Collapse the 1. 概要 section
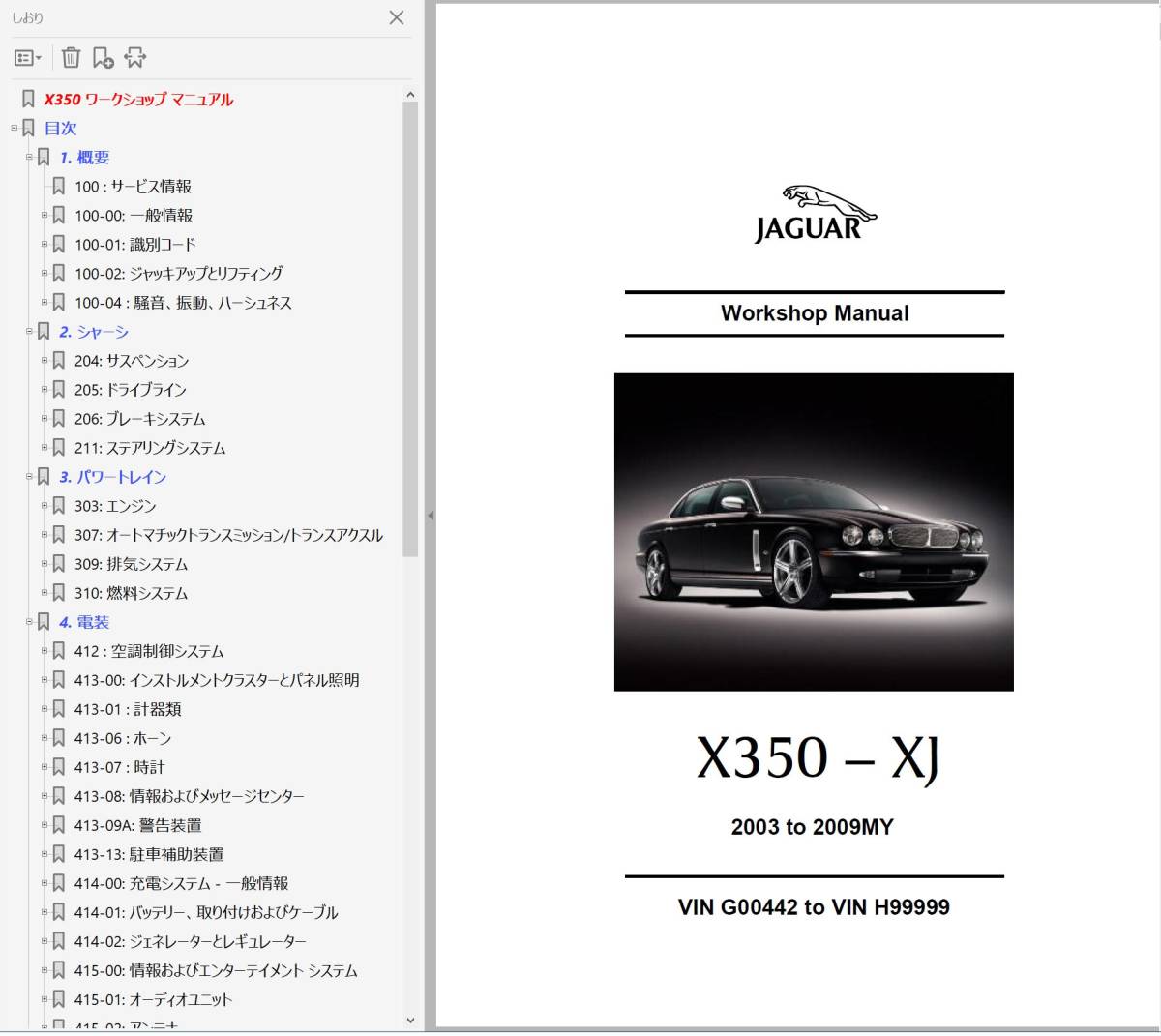Image resolution: width=1161 pixels, height=1036 pixels. [x=29, y=157]
